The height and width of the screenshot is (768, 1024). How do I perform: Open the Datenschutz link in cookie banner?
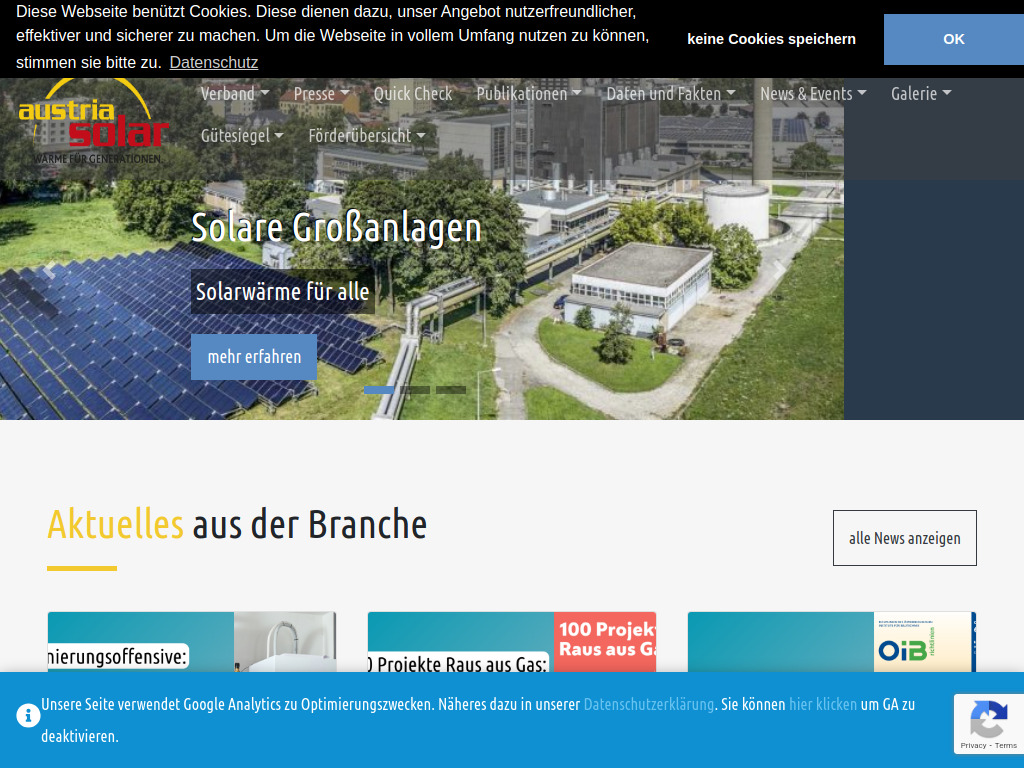click(213, 62)
